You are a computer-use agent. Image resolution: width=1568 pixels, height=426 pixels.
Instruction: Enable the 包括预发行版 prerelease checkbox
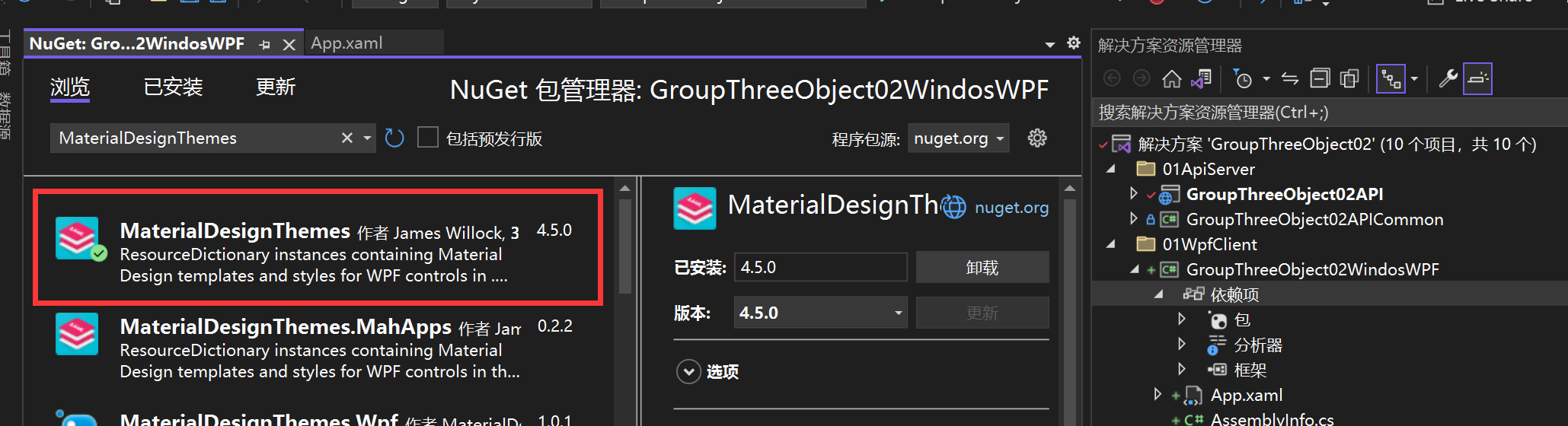428,138
